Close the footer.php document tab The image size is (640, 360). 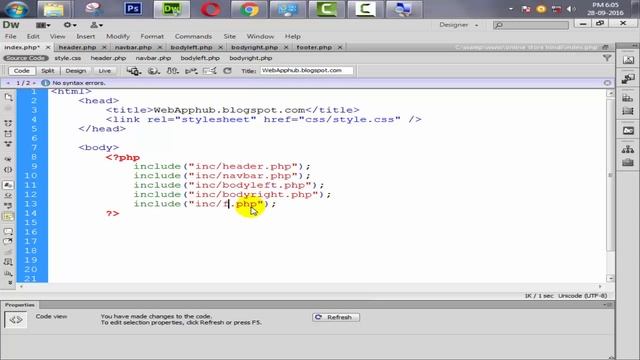(x=340, y=47)
